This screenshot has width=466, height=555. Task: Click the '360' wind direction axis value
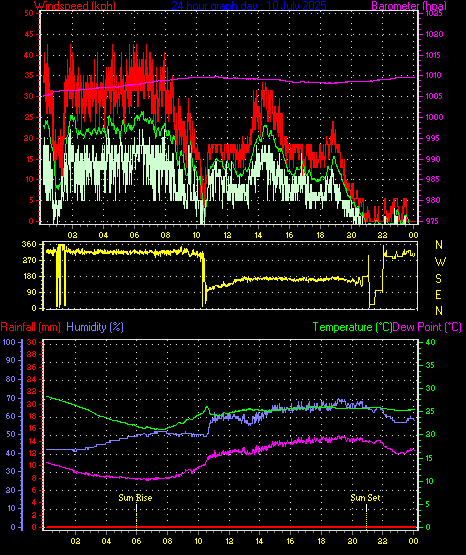(x=29, y=244)
